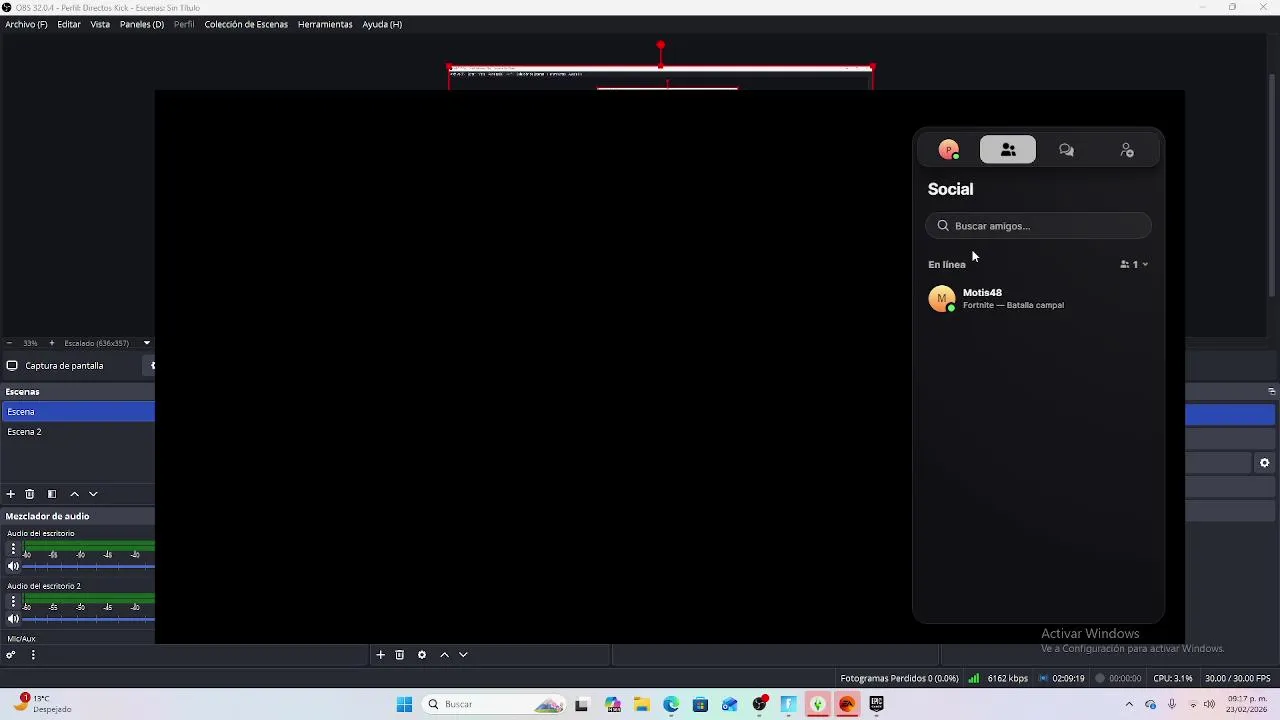Viewport: 1280px width, 720px height.
Task: Click the Captura de pantalla monitor icon
Action: click(x=12, y=366)
